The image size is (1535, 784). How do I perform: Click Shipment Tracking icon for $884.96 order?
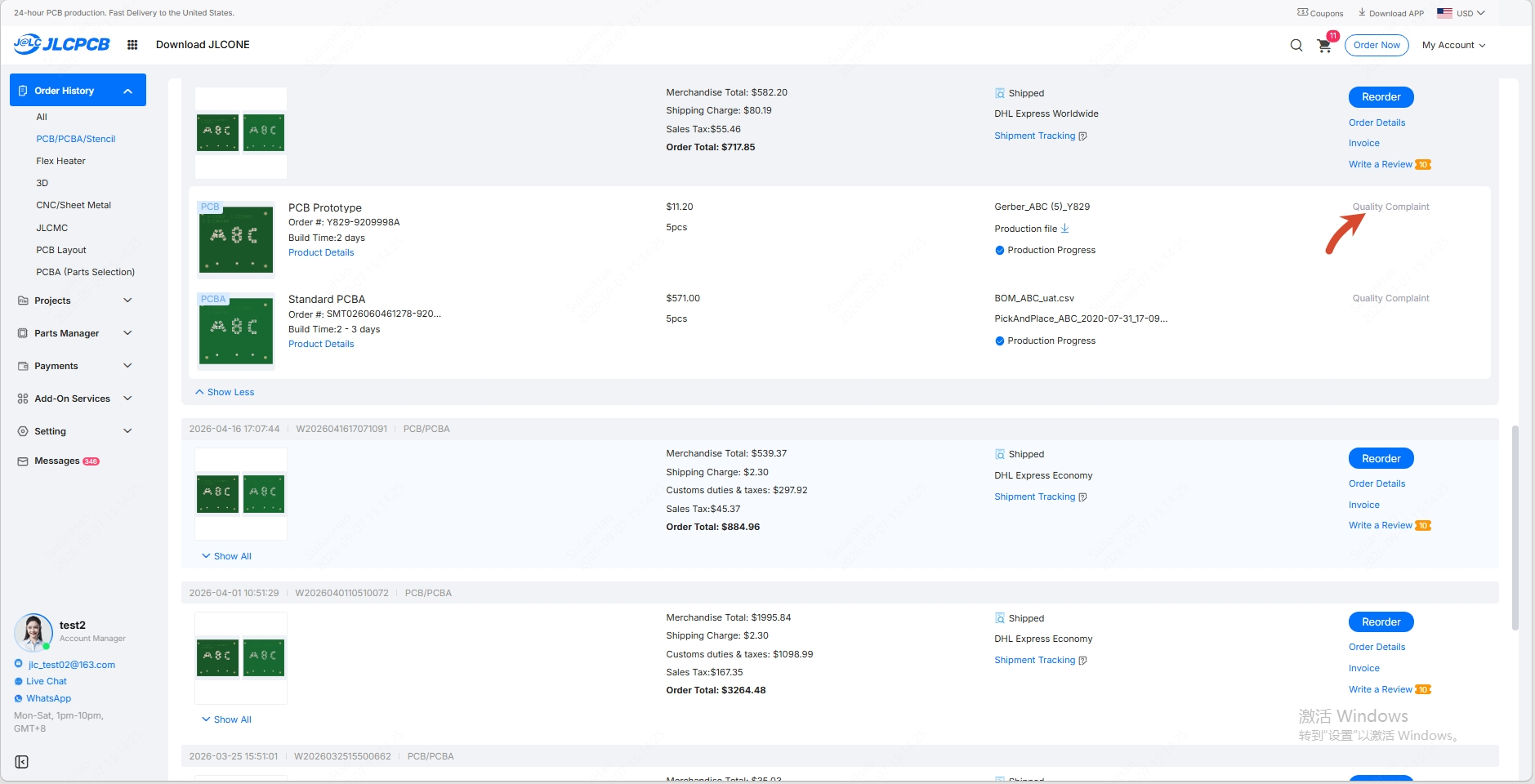[1083, 497]
